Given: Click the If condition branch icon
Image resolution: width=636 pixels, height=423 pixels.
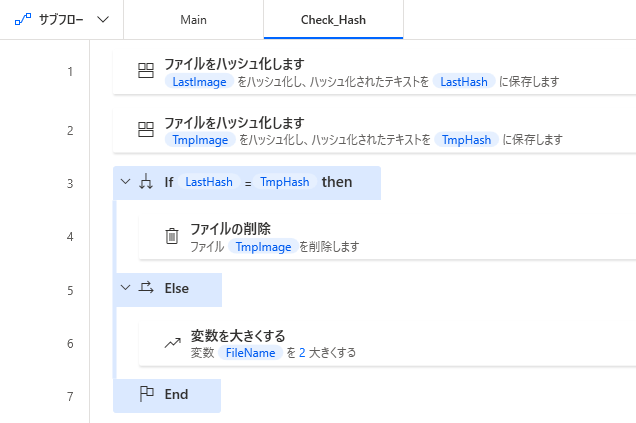Looking at the screenshot, I should 145,182.
